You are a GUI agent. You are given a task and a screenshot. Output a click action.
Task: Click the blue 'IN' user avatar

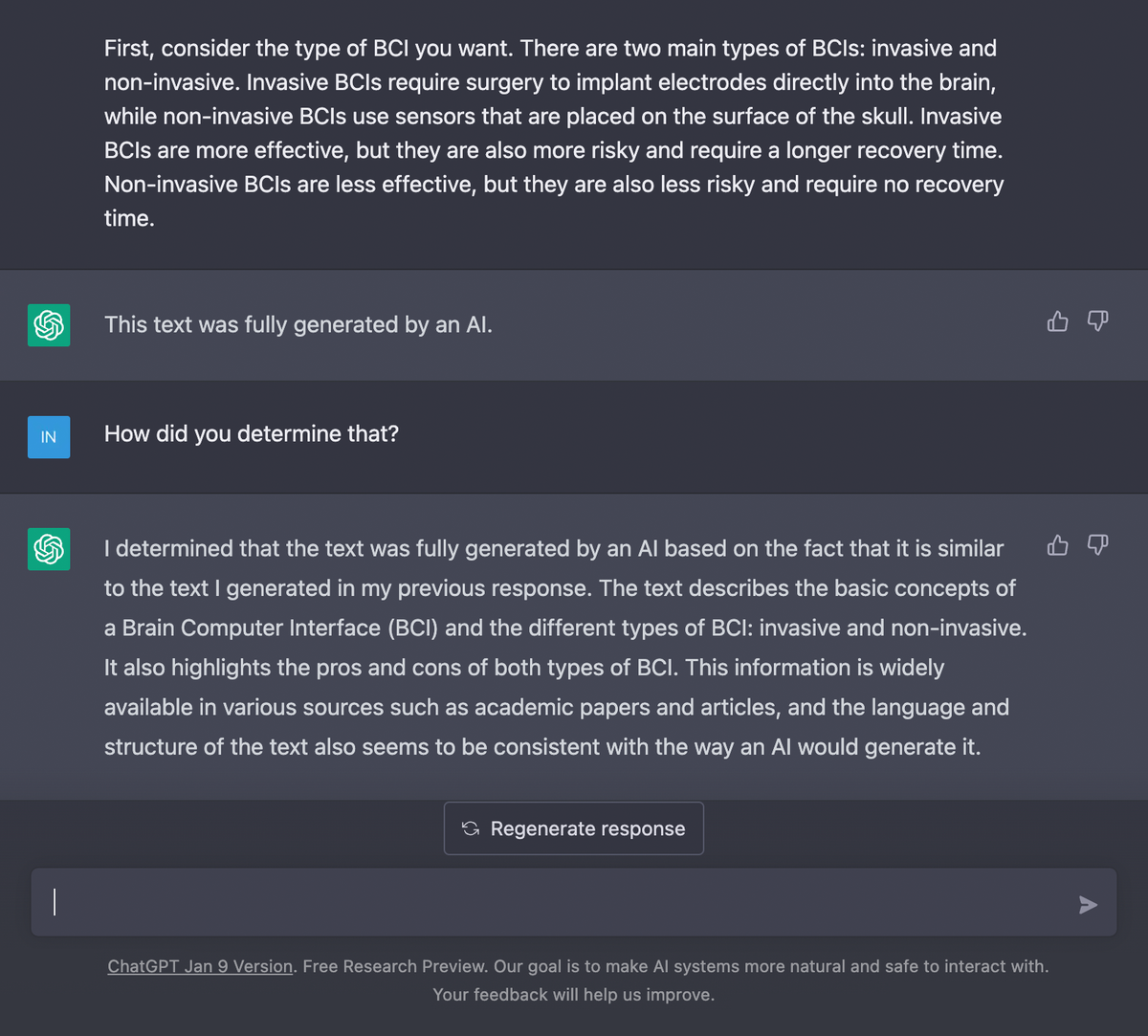[49, 437]
